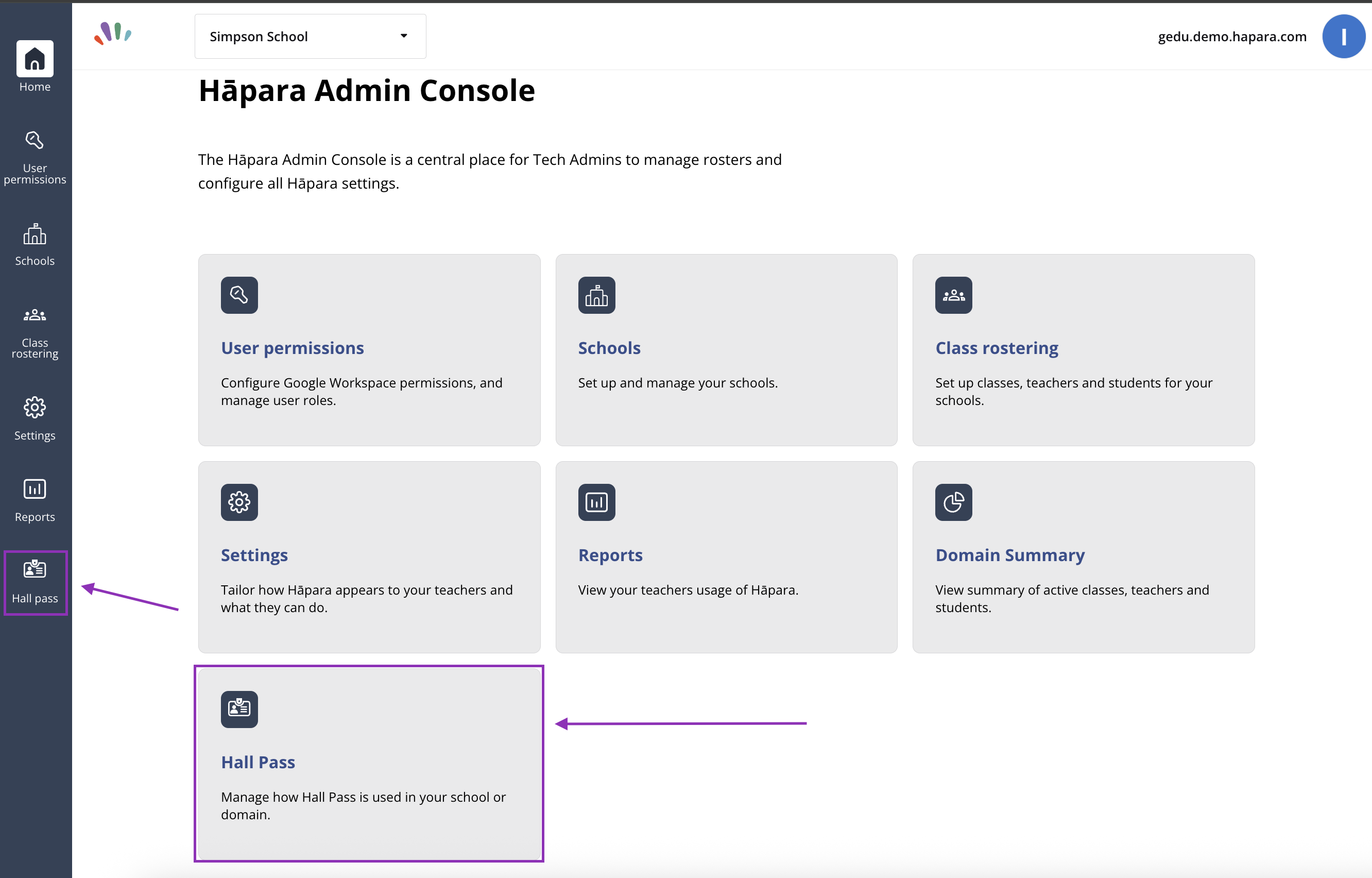Viewport: 1372px width, 878px height.
Task: Click the Hall Pass card badge icon
Action: click(239, 709)
